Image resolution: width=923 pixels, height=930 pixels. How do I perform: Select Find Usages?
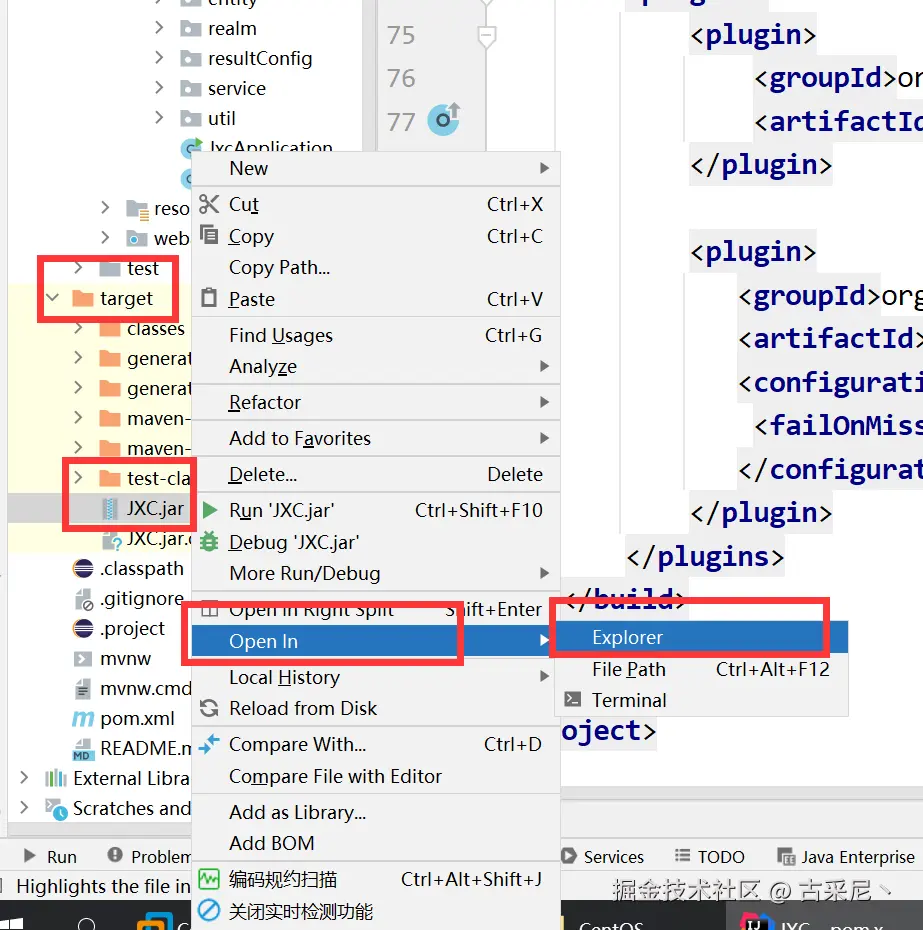(x=376, y=335)
